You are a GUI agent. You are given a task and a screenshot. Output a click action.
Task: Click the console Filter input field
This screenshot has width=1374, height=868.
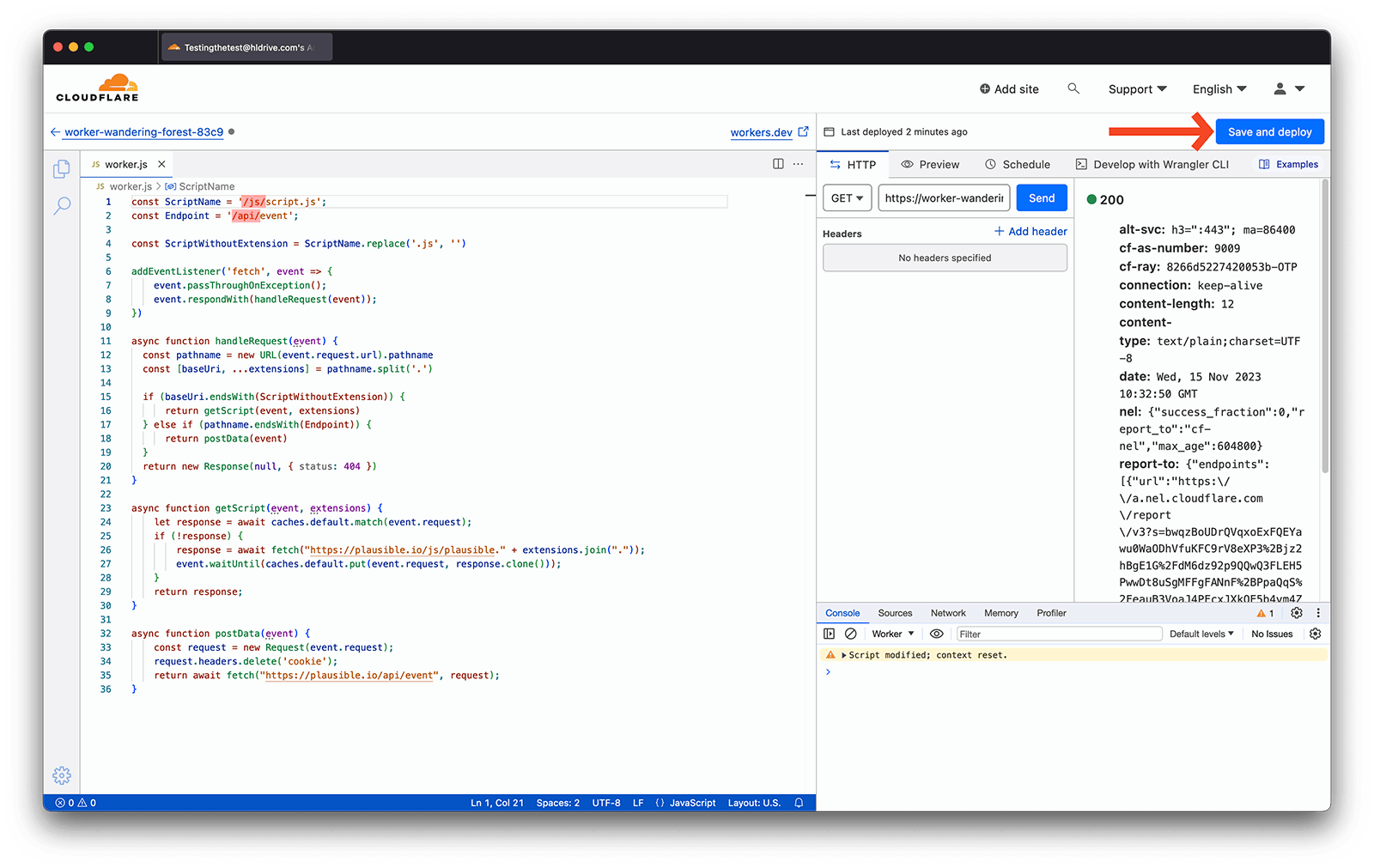(x=1059, y=634)
